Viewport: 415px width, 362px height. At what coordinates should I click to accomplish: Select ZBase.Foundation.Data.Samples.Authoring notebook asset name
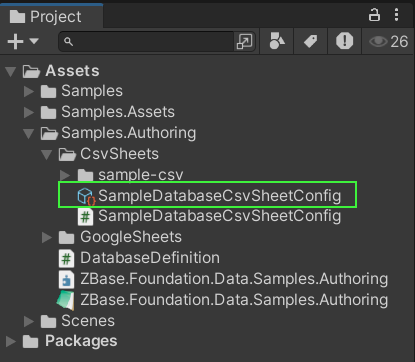coord(234,300)
